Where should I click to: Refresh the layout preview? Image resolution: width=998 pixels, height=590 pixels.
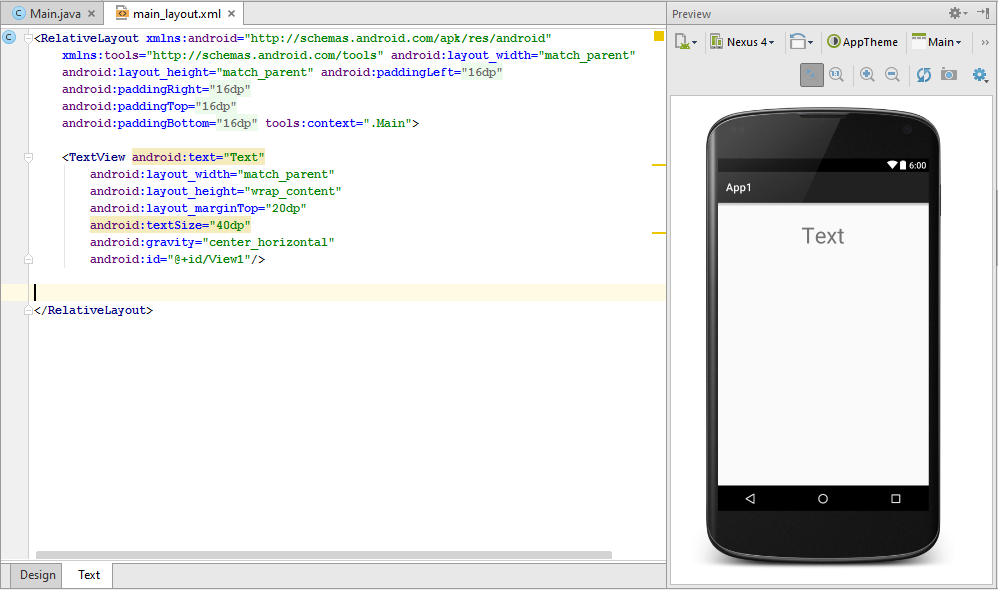coord(923,74)
